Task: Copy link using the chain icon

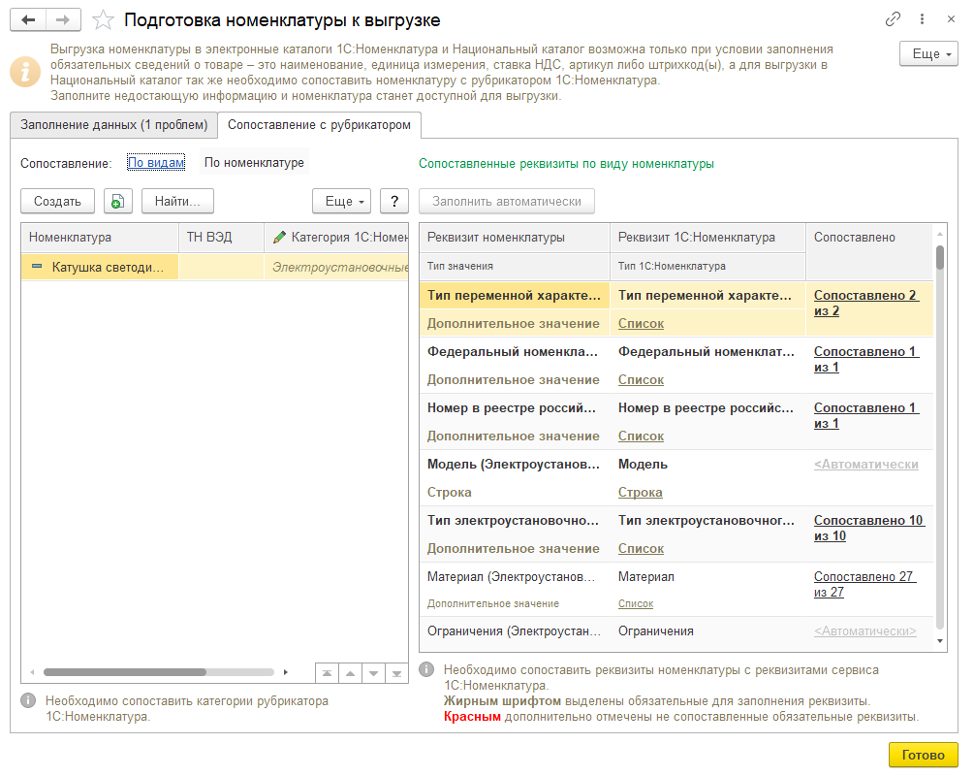Action: [893, 19]
